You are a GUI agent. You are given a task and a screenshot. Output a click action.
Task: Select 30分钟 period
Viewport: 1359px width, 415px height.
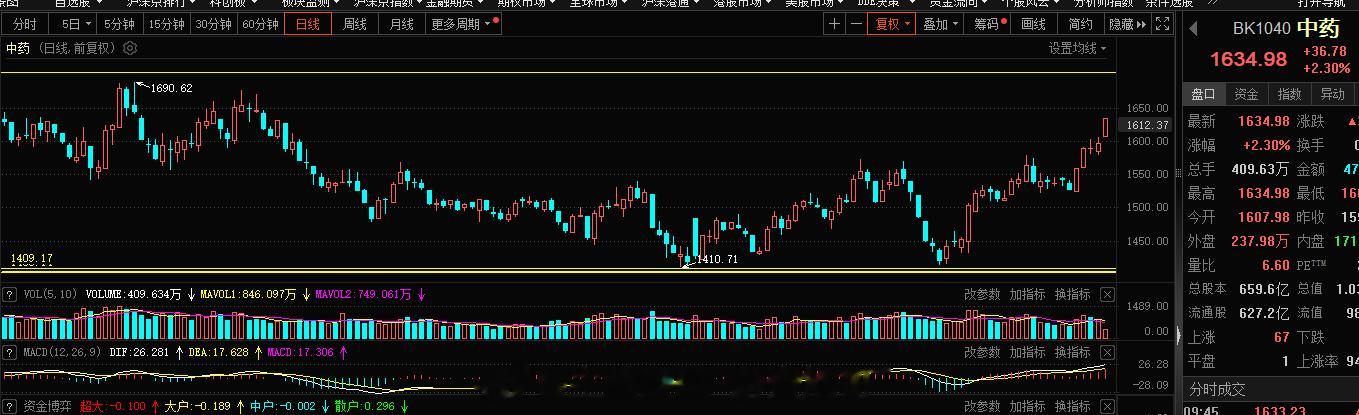click(214, 24)
